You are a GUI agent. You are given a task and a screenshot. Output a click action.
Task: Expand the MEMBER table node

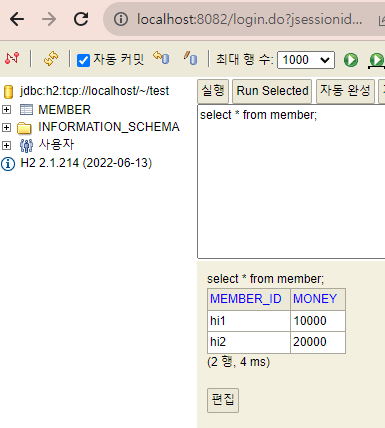pos(6,109)
